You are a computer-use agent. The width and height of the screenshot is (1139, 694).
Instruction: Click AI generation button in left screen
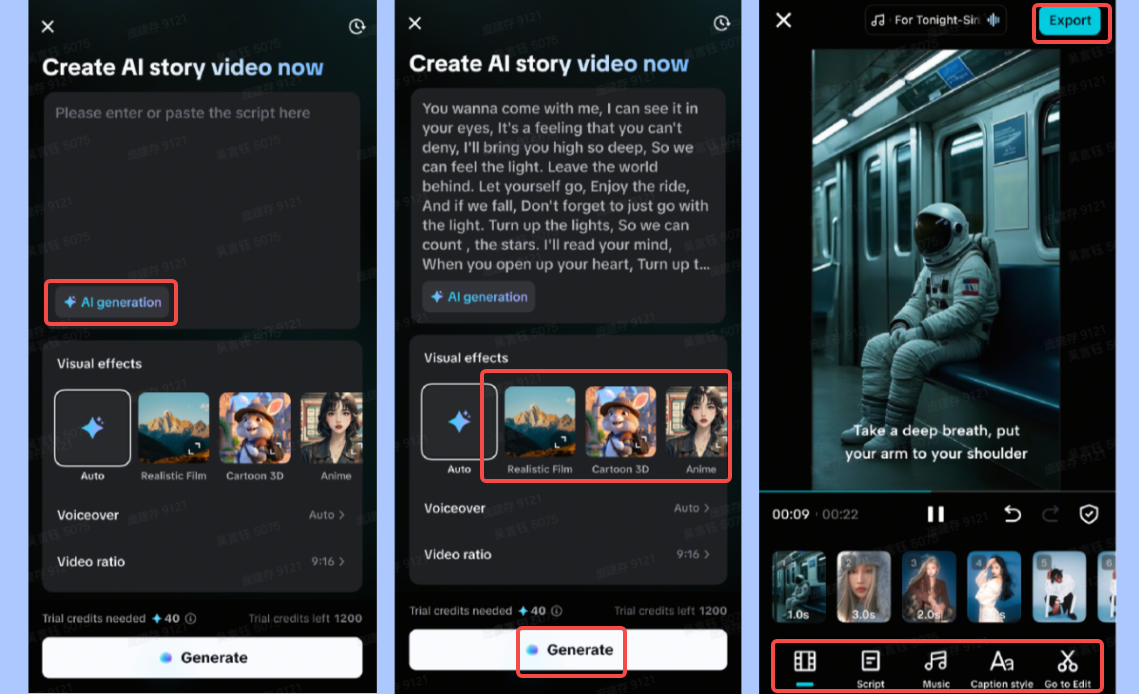tap(113, 302)
